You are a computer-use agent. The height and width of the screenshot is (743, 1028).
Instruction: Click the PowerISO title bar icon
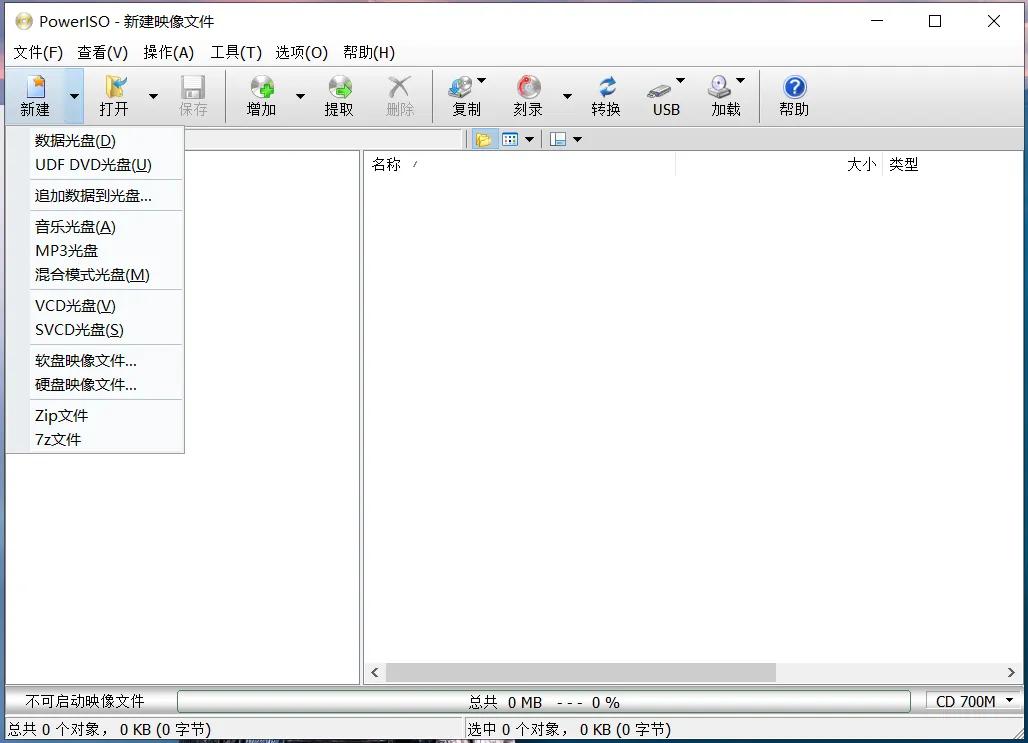coord(24,21)
